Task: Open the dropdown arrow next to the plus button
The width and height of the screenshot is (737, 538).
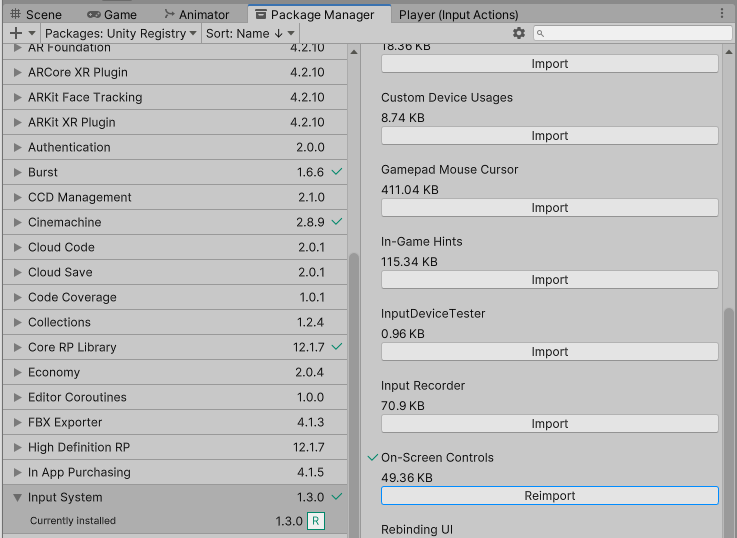Action: (x=32, y=33)
